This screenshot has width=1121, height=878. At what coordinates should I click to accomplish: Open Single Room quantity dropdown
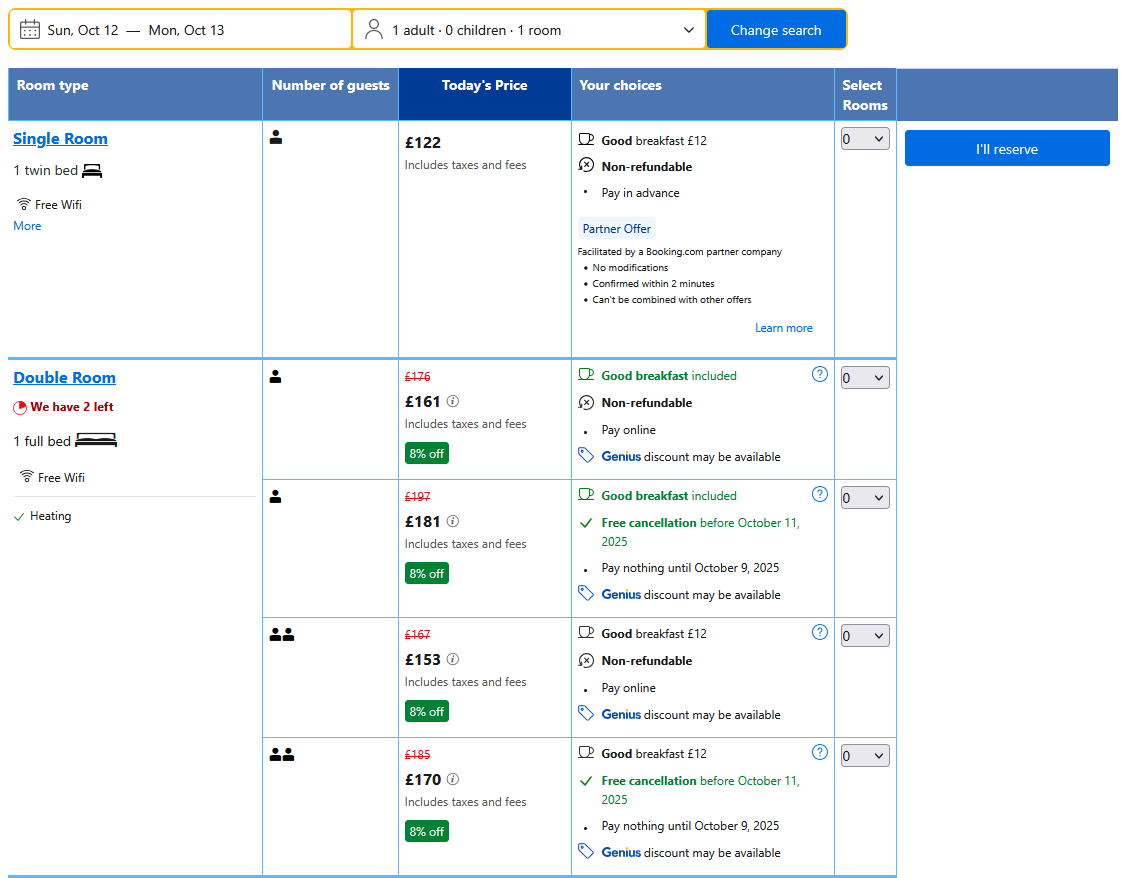[x=865, y=140]
